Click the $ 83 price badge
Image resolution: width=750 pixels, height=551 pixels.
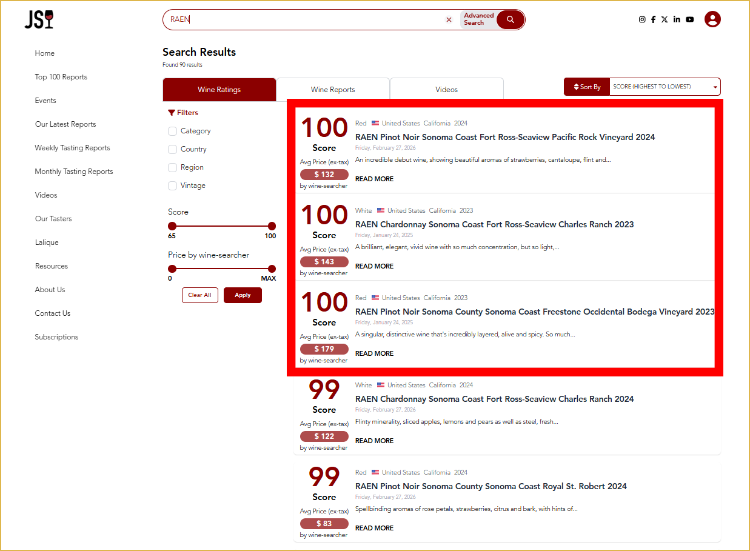pos(324,524)
